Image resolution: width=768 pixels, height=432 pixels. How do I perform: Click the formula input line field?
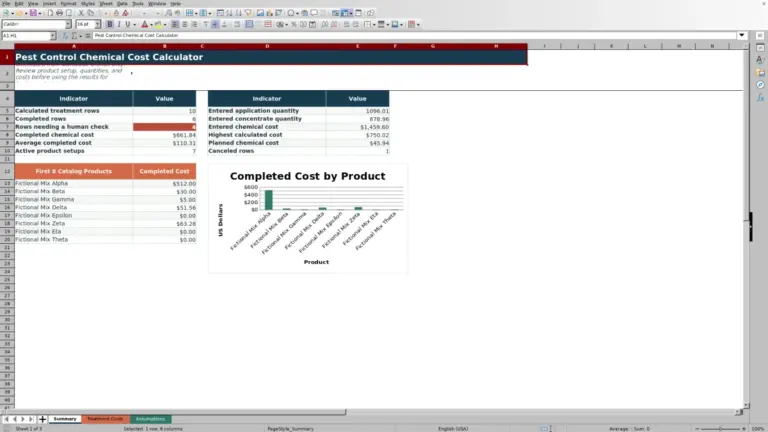tap(414, 35)
